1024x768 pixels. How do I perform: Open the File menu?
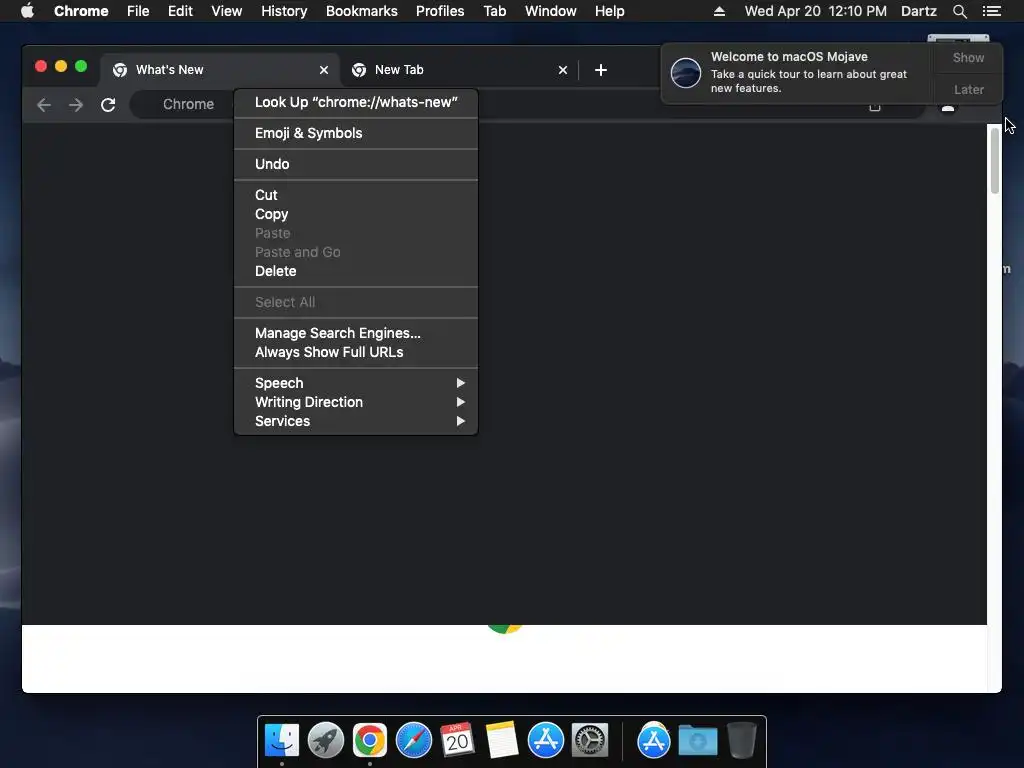pyautogui.click(x=138, y=11)
